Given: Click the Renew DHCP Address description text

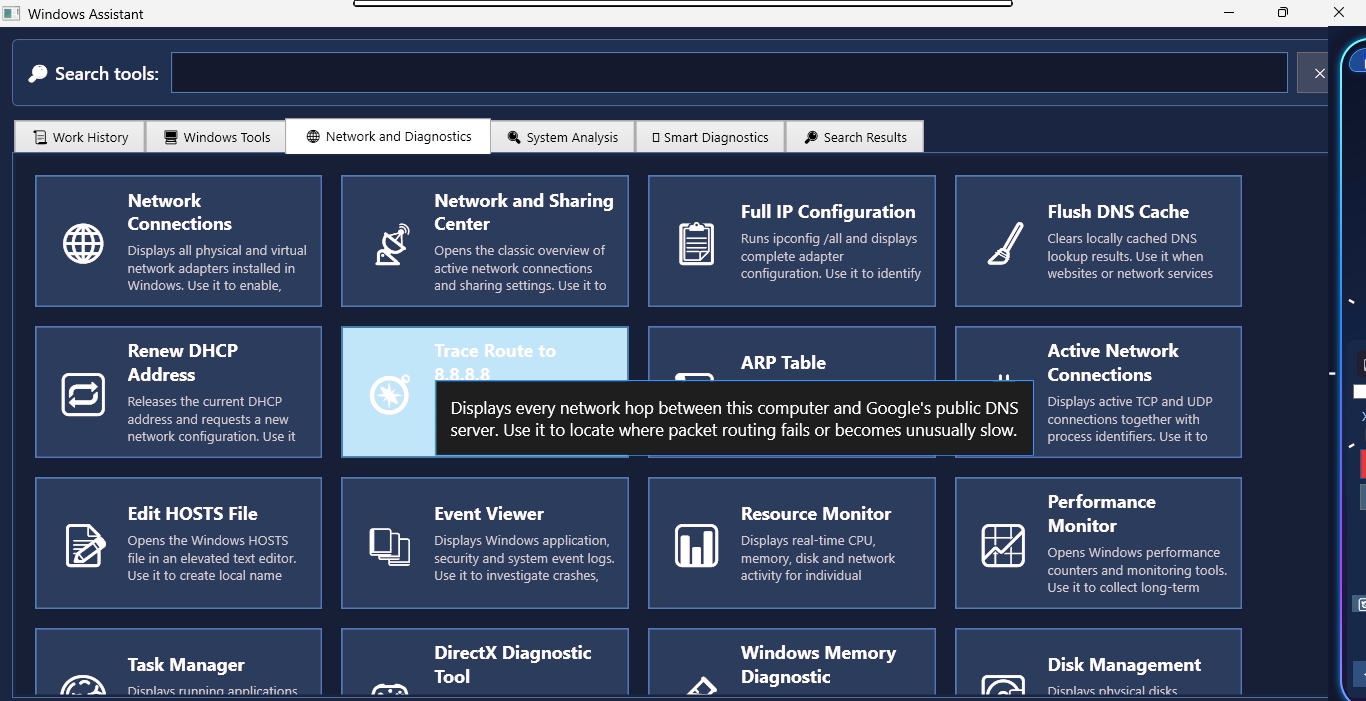Looking at the screenshot, I should click(x=211, y=419).
